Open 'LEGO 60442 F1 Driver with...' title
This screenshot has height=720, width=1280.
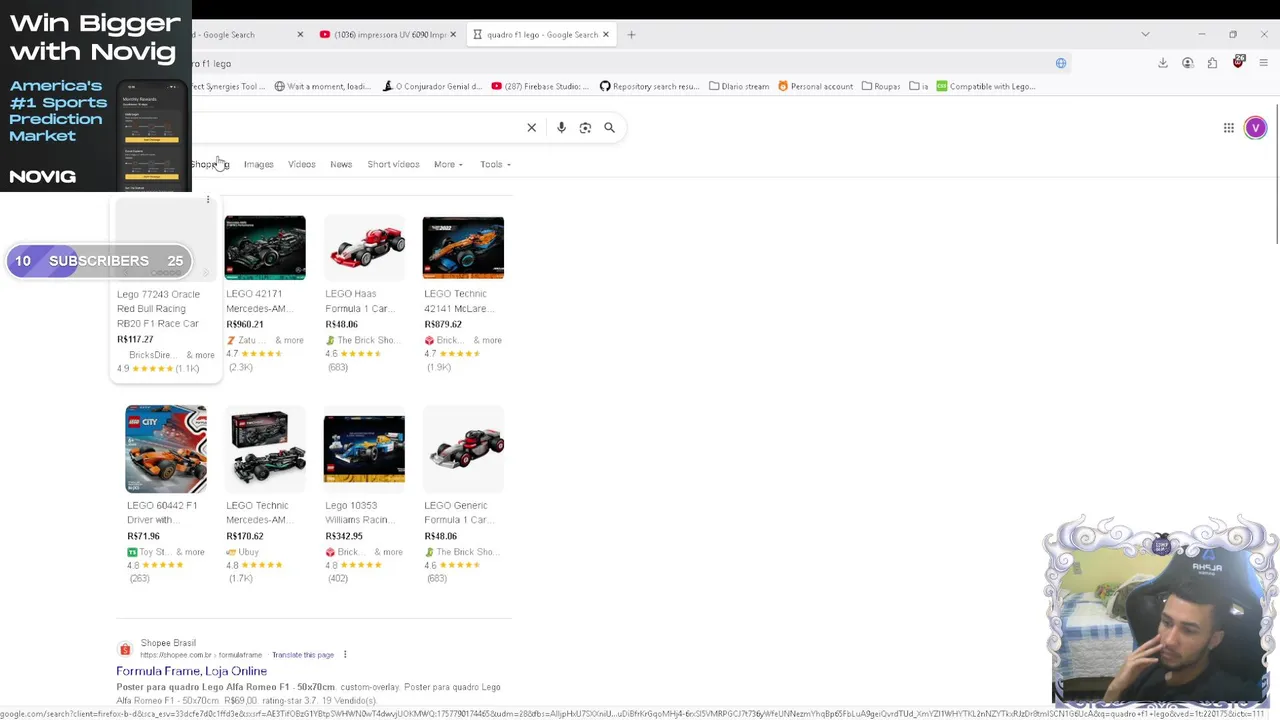point(162,512)
